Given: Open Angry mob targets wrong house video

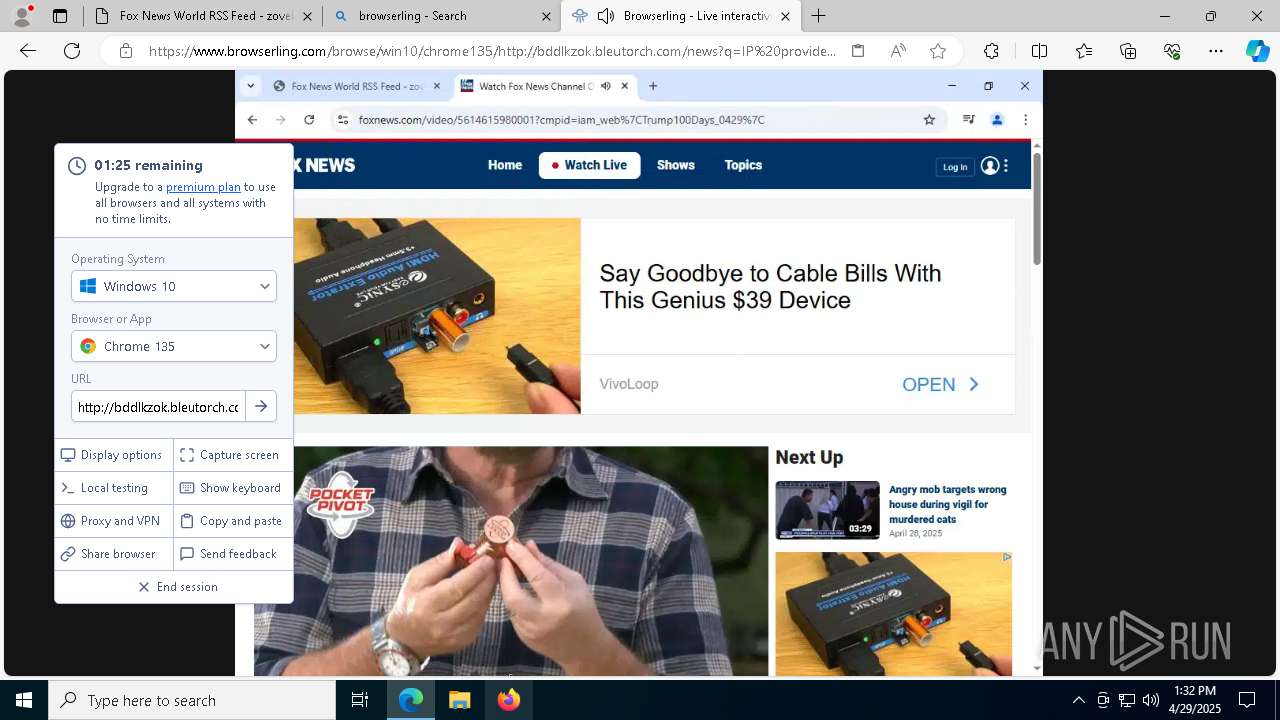Looking at the screenshot, I should (947, 504).
